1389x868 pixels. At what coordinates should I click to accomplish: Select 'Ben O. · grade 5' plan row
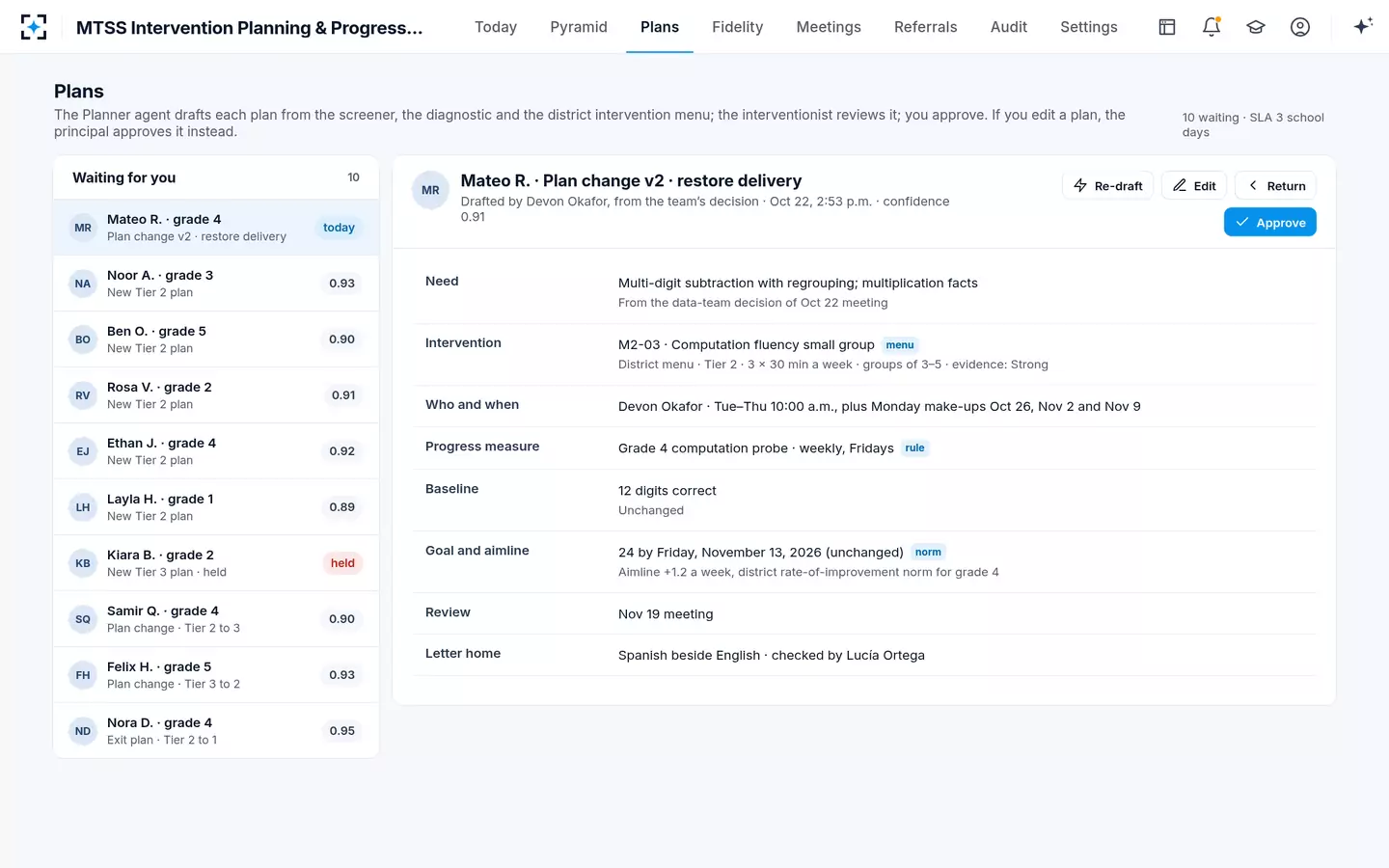click(216, 339)
